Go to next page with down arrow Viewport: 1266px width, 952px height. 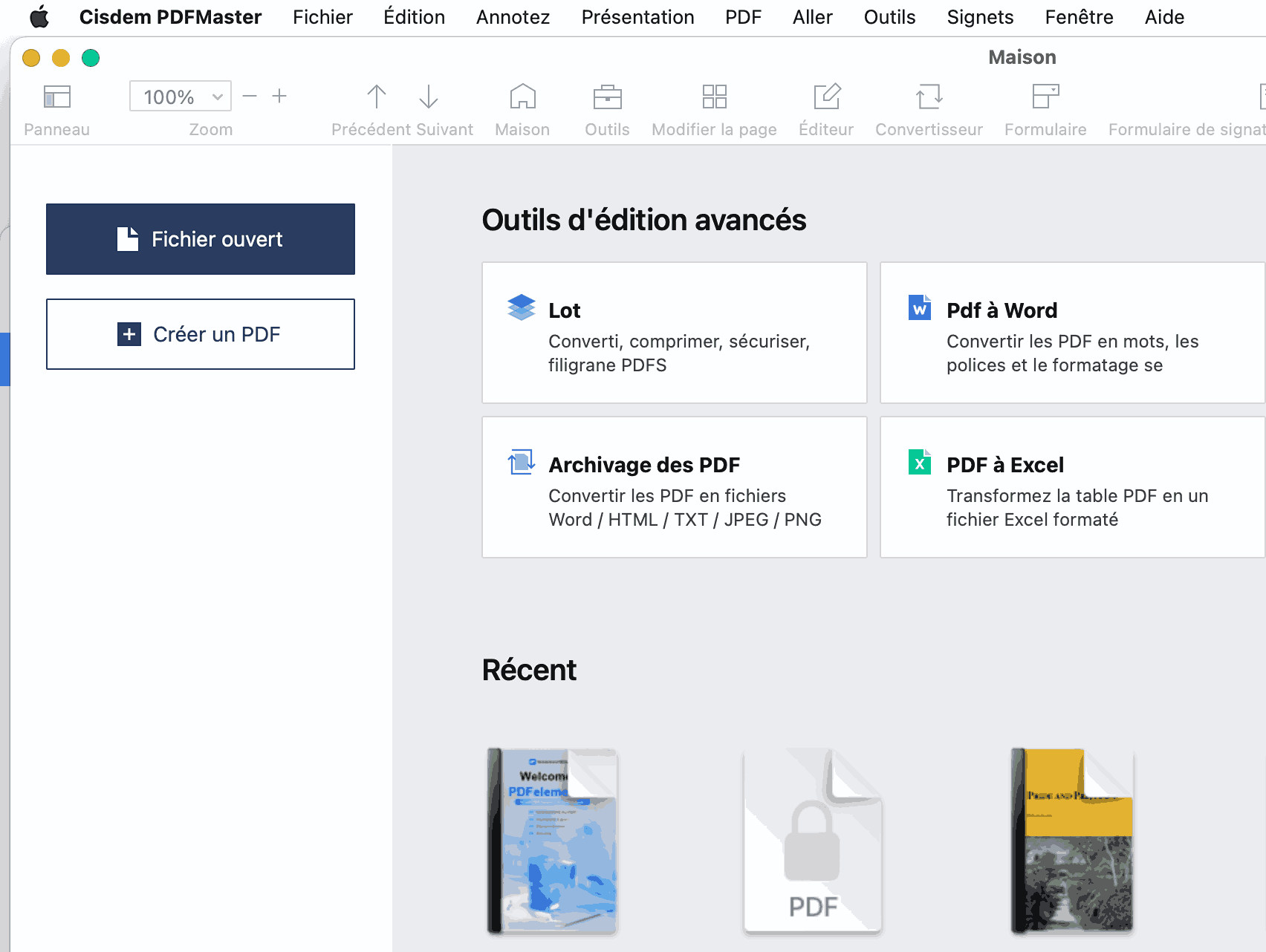click(429, 97)
